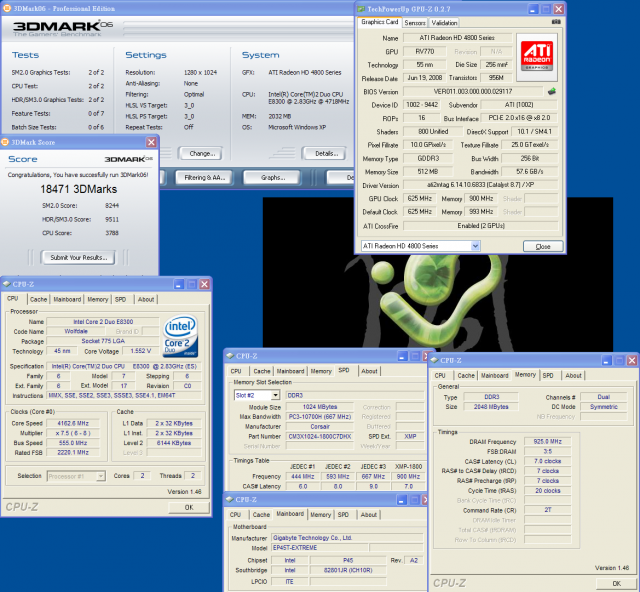Click the 18471 3DMarks score text

point(78,189)
